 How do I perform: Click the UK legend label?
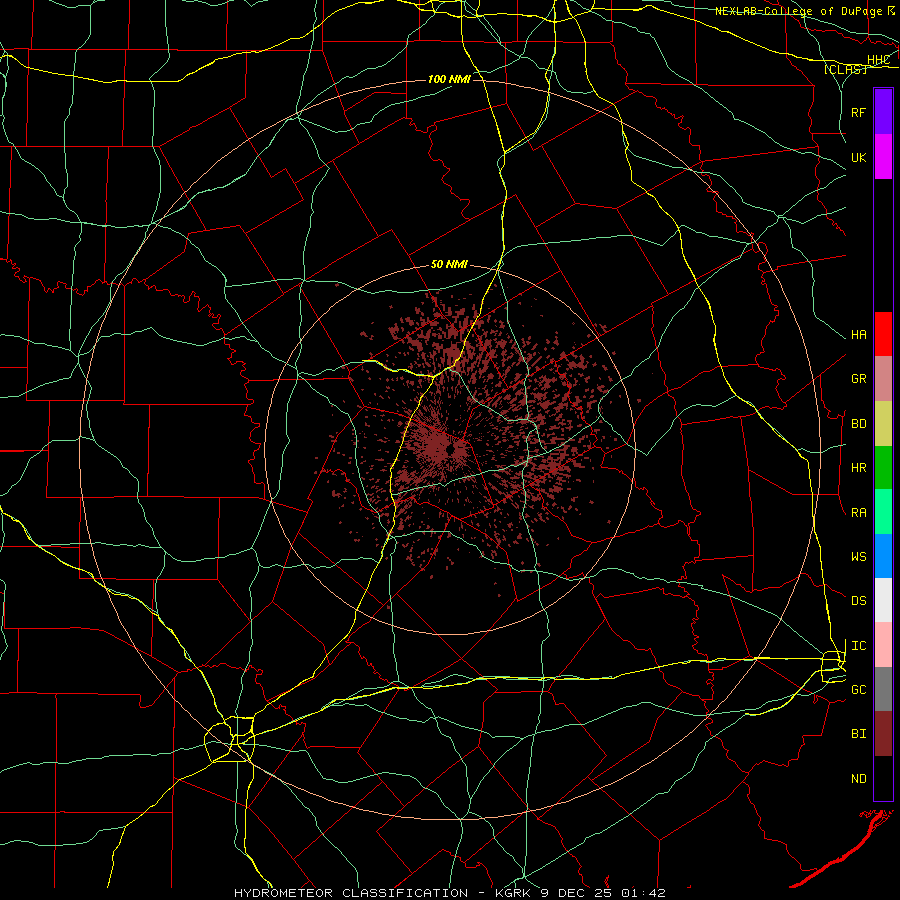[x=859, y=157]
